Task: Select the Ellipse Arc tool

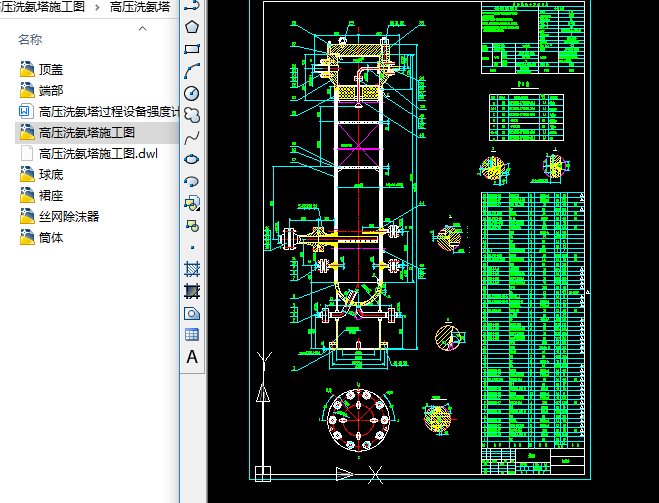Action: click(x=192, y=182)
